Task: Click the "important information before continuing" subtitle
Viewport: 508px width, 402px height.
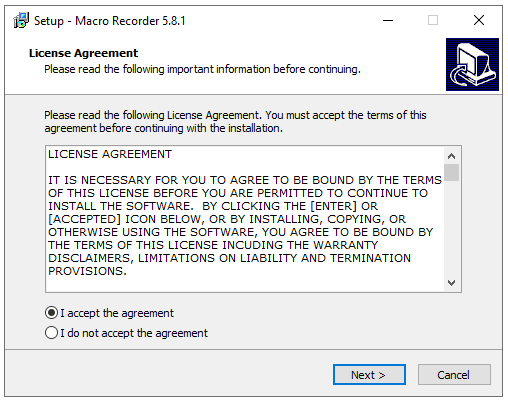Action: [x=264, y=69]
